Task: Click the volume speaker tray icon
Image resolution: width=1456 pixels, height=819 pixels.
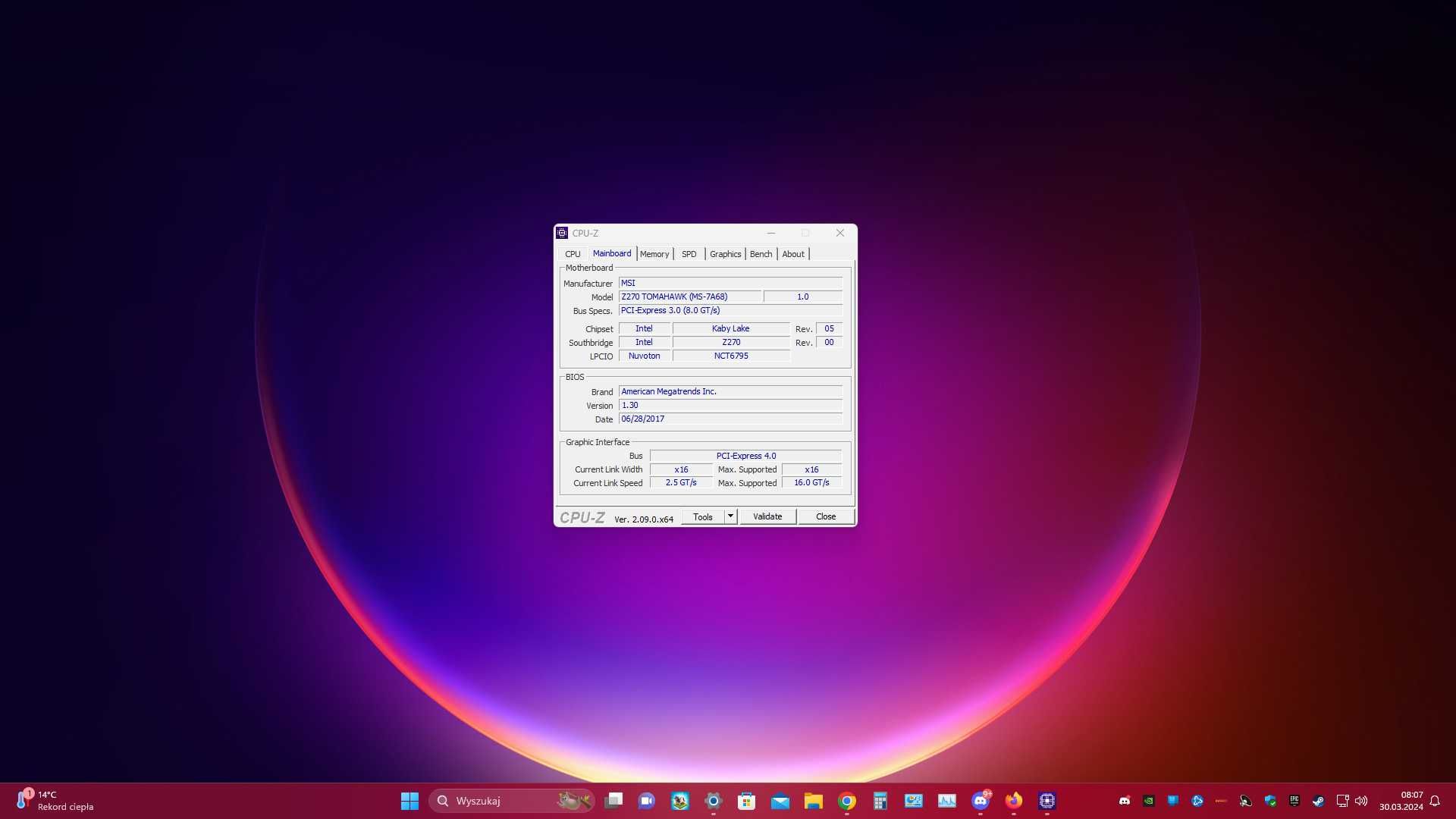Action: [x=1361, y=801]
